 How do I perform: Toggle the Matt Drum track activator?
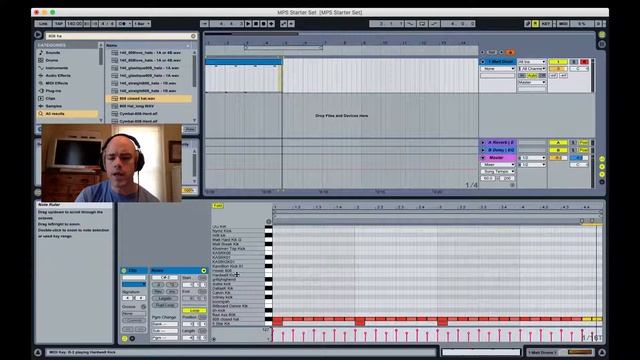click(558, 62)
